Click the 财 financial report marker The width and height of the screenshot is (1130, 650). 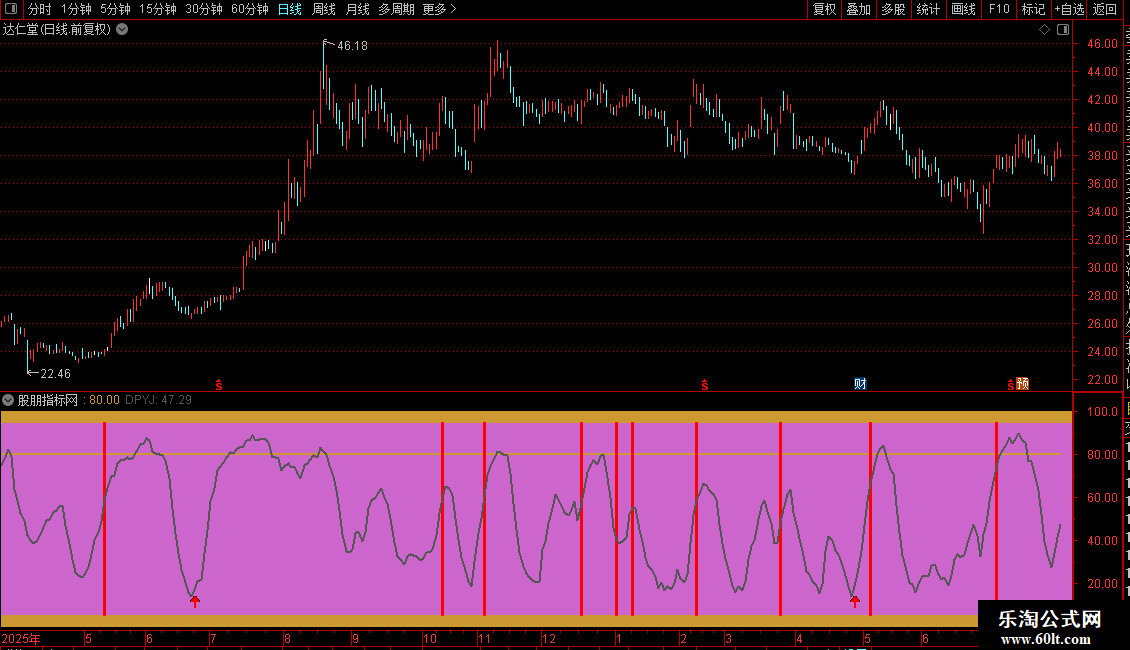coord(860,384)
